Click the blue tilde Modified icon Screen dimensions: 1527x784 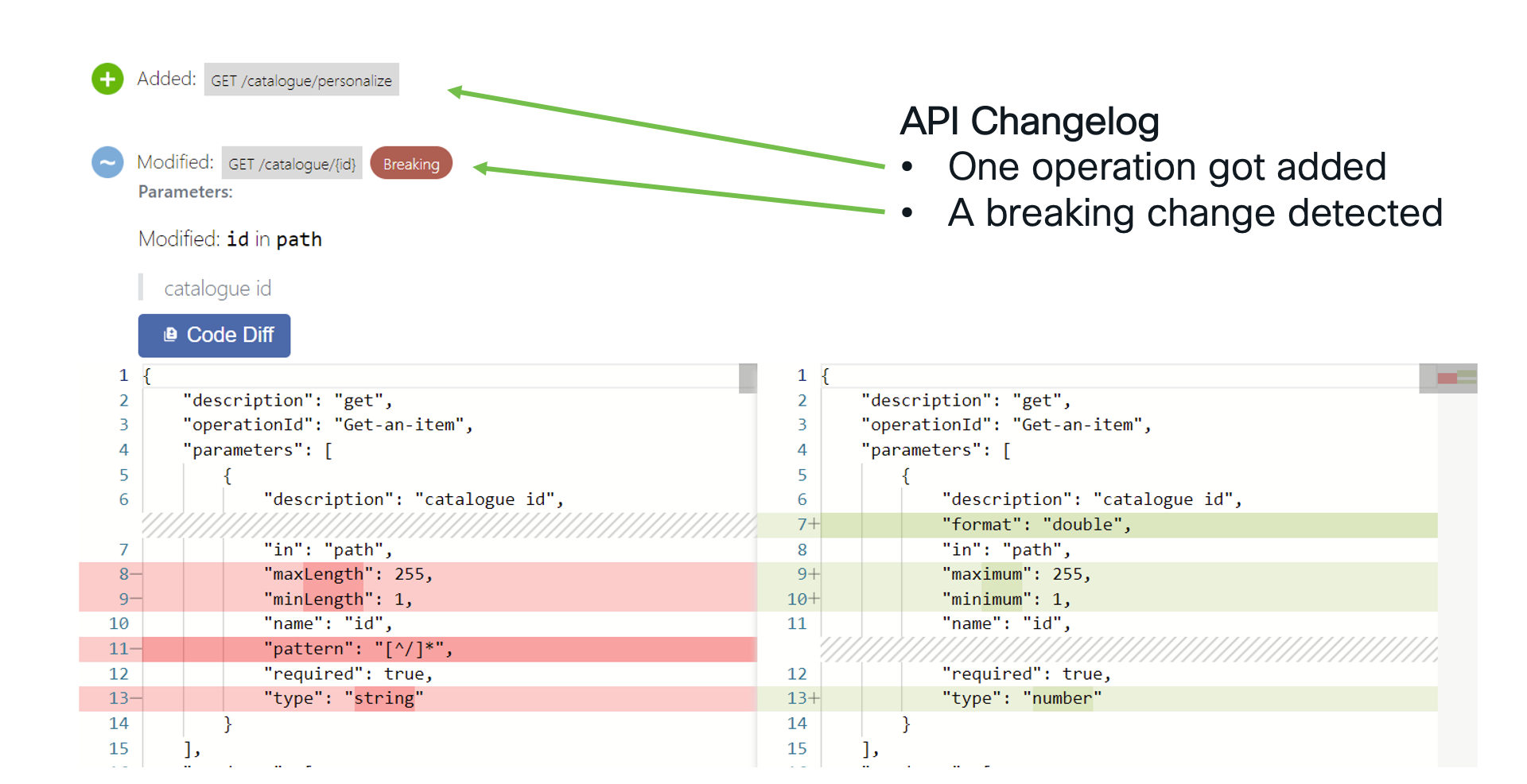[107, 162]
